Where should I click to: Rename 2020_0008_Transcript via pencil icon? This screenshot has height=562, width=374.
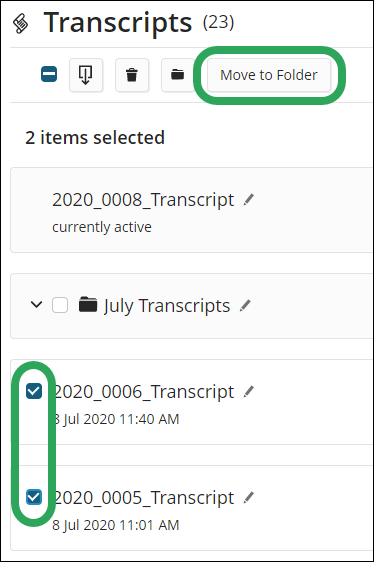(248, 200)
